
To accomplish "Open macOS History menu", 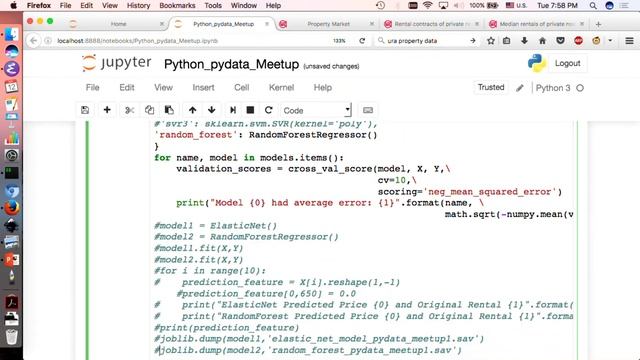I will (138, 5).
